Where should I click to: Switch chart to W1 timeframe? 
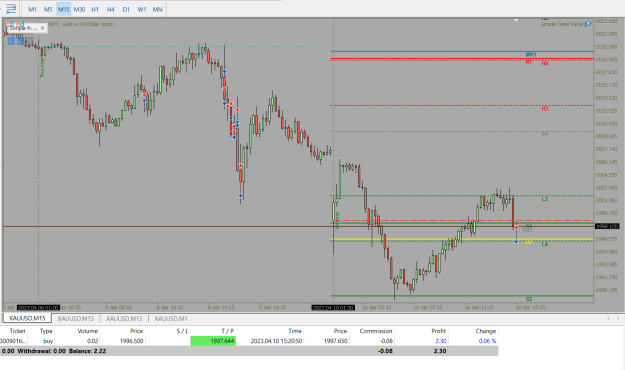coord(142,9)
